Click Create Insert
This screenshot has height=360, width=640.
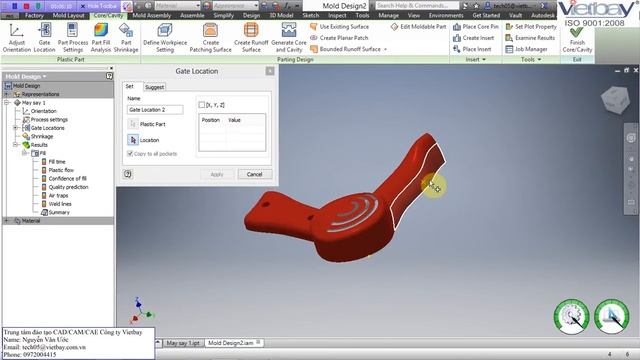[473, 38]
